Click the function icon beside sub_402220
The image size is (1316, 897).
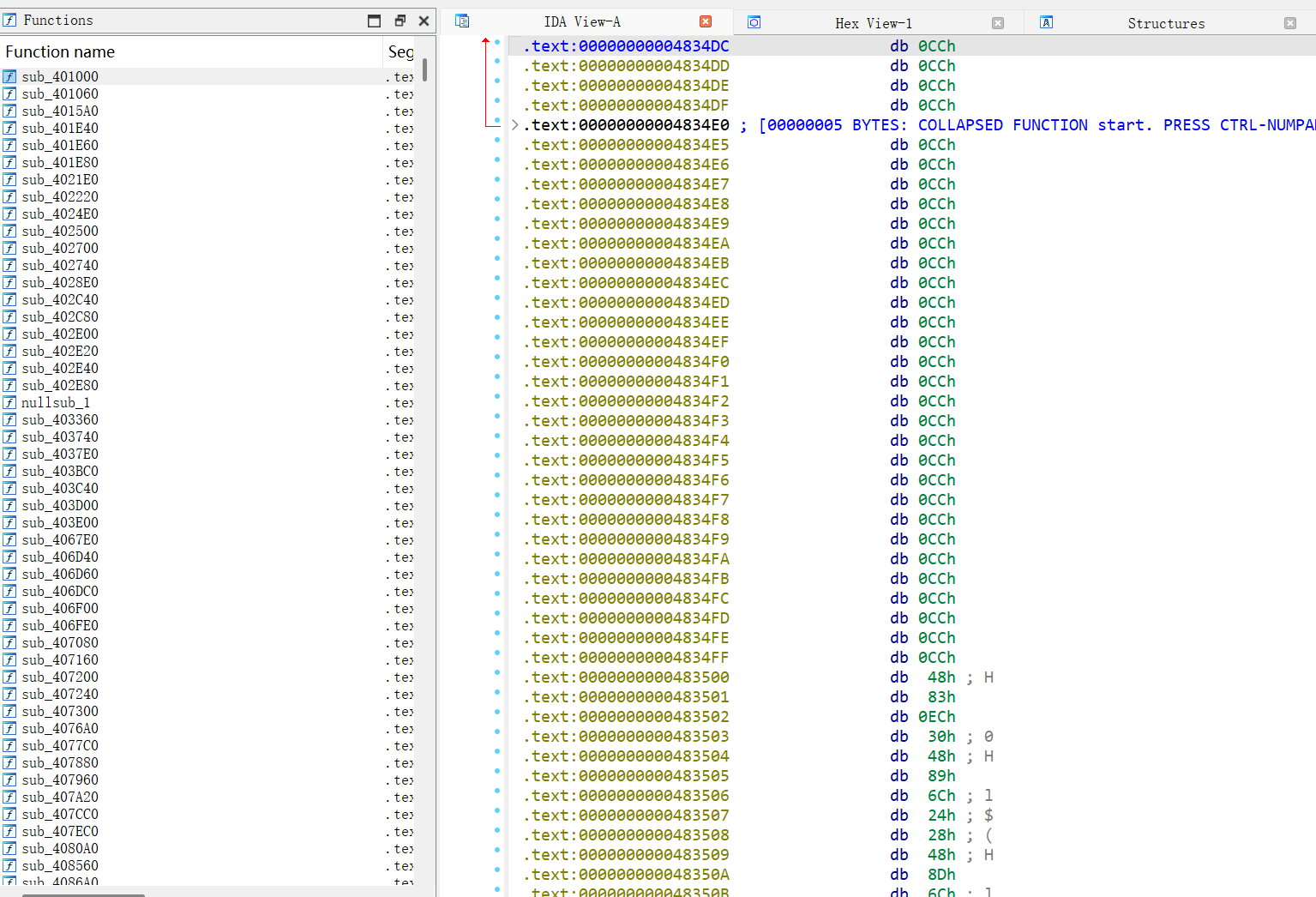point(9,196)
